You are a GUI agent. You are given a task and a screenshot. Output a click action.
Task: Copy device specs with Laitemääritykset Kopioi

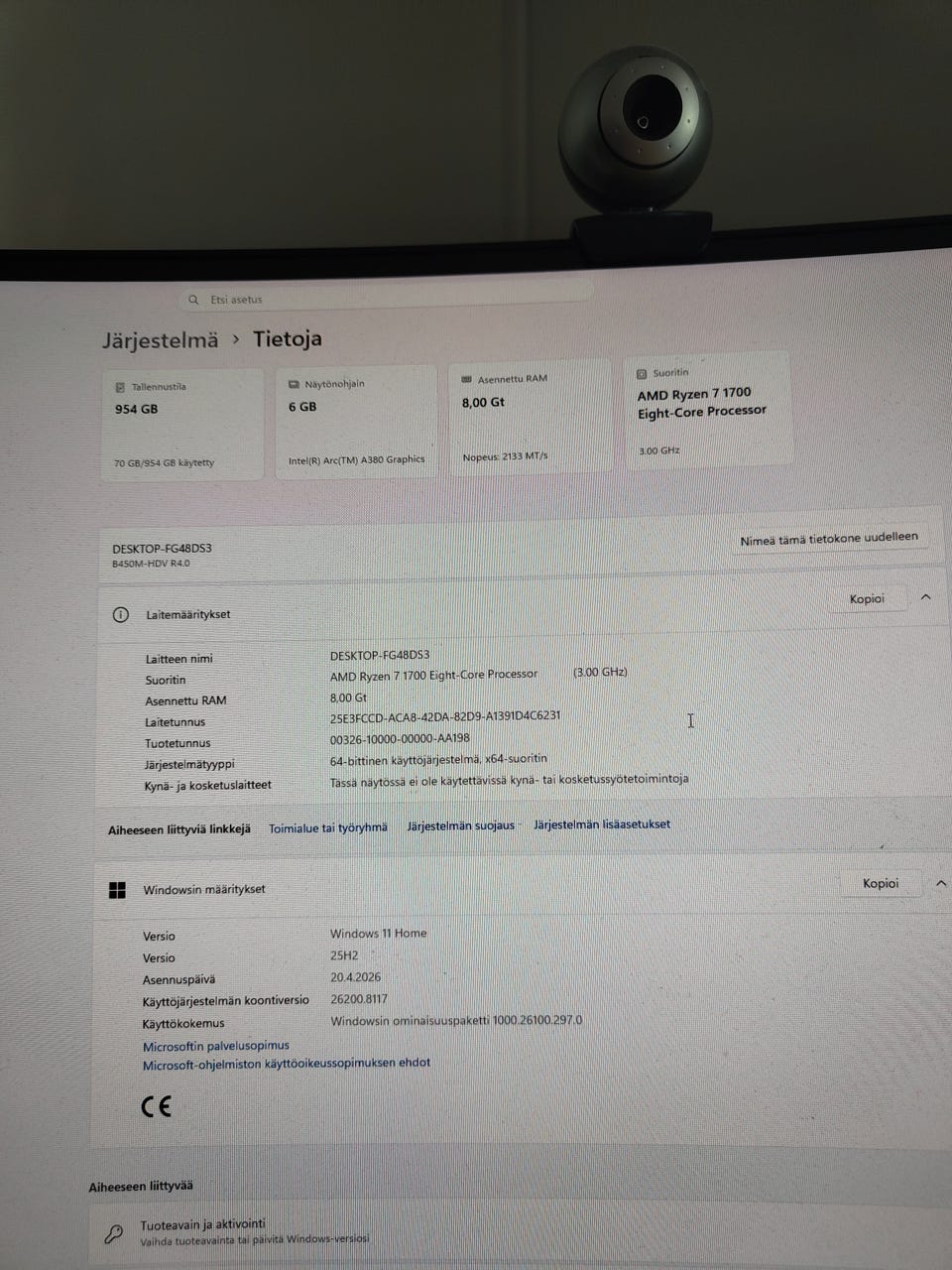point(867,599)
